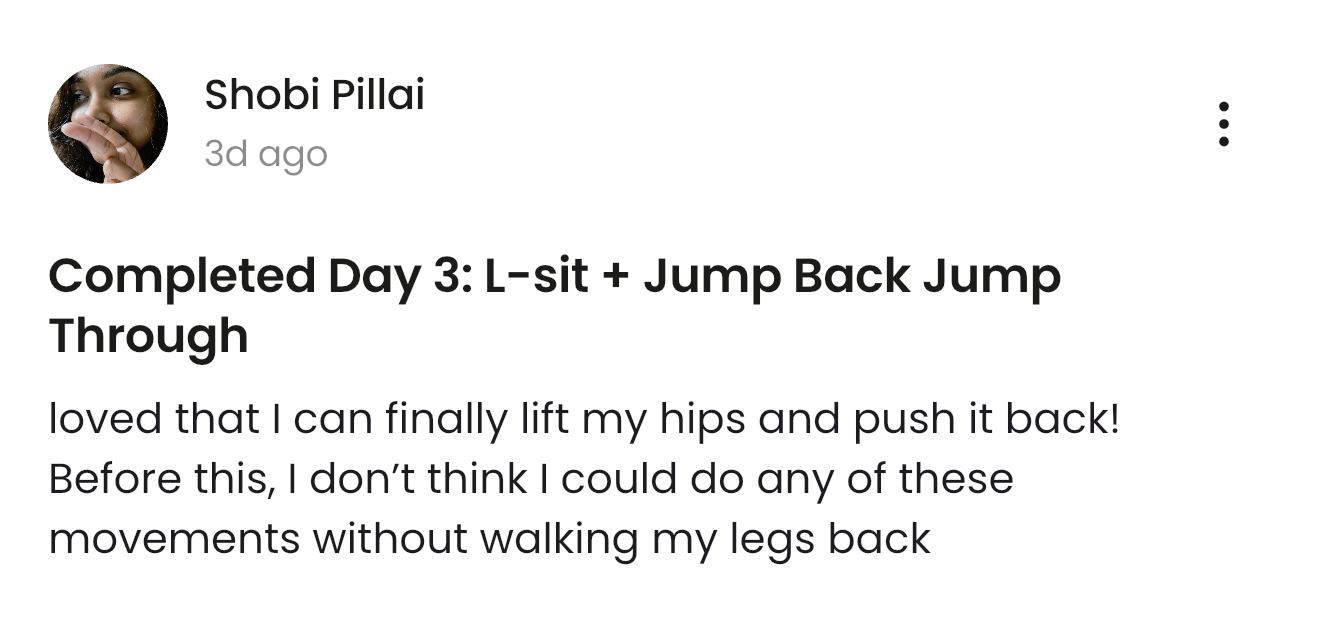Image resolution: width=1320 pixels, height=627 pixels.
Task: Open the three-dot post options menu
Action: point(1223,124)
